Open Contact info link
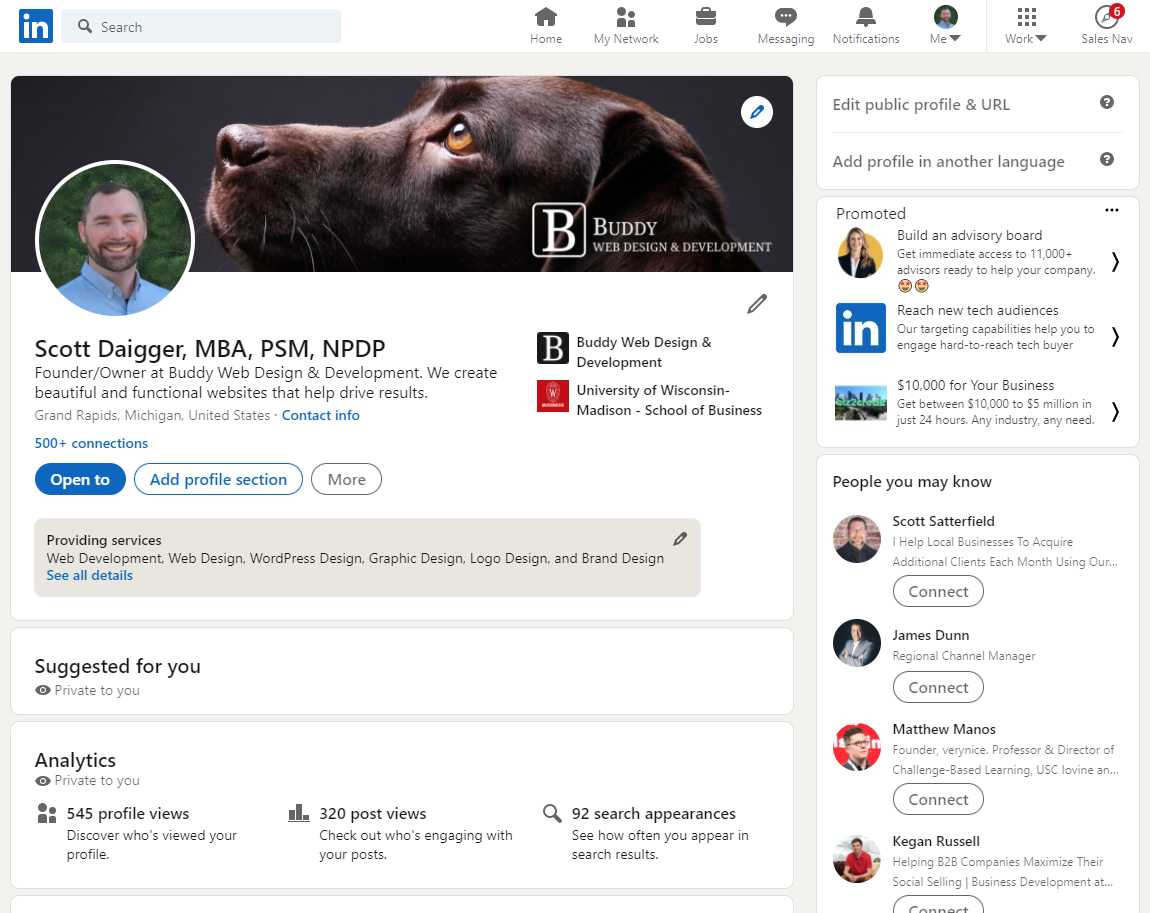The width and height of the screenshot is (1150, 913). pyautogui.click(x=321, y=415)
